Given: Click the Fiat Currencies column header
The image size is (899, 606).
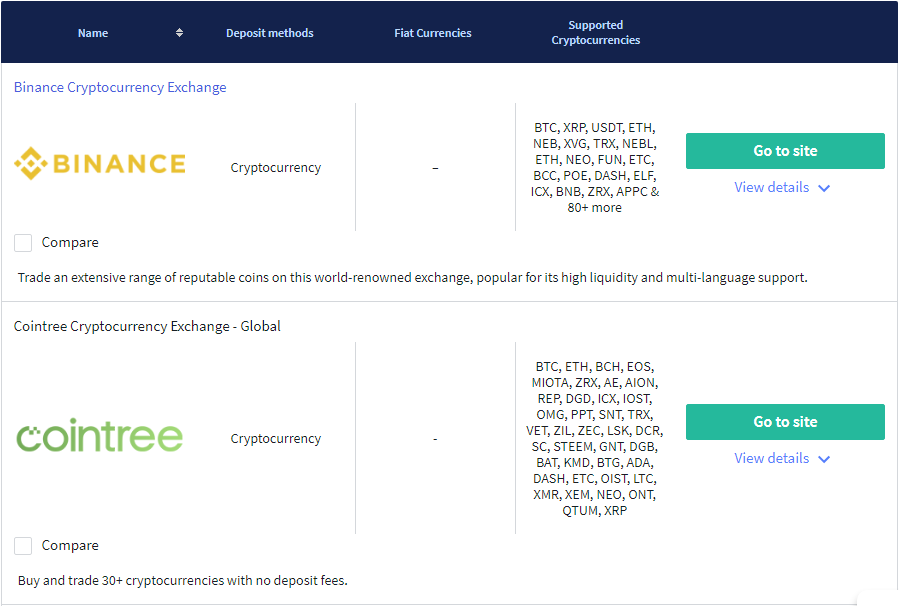Looking at the screenshot, I should coord(433,33).
